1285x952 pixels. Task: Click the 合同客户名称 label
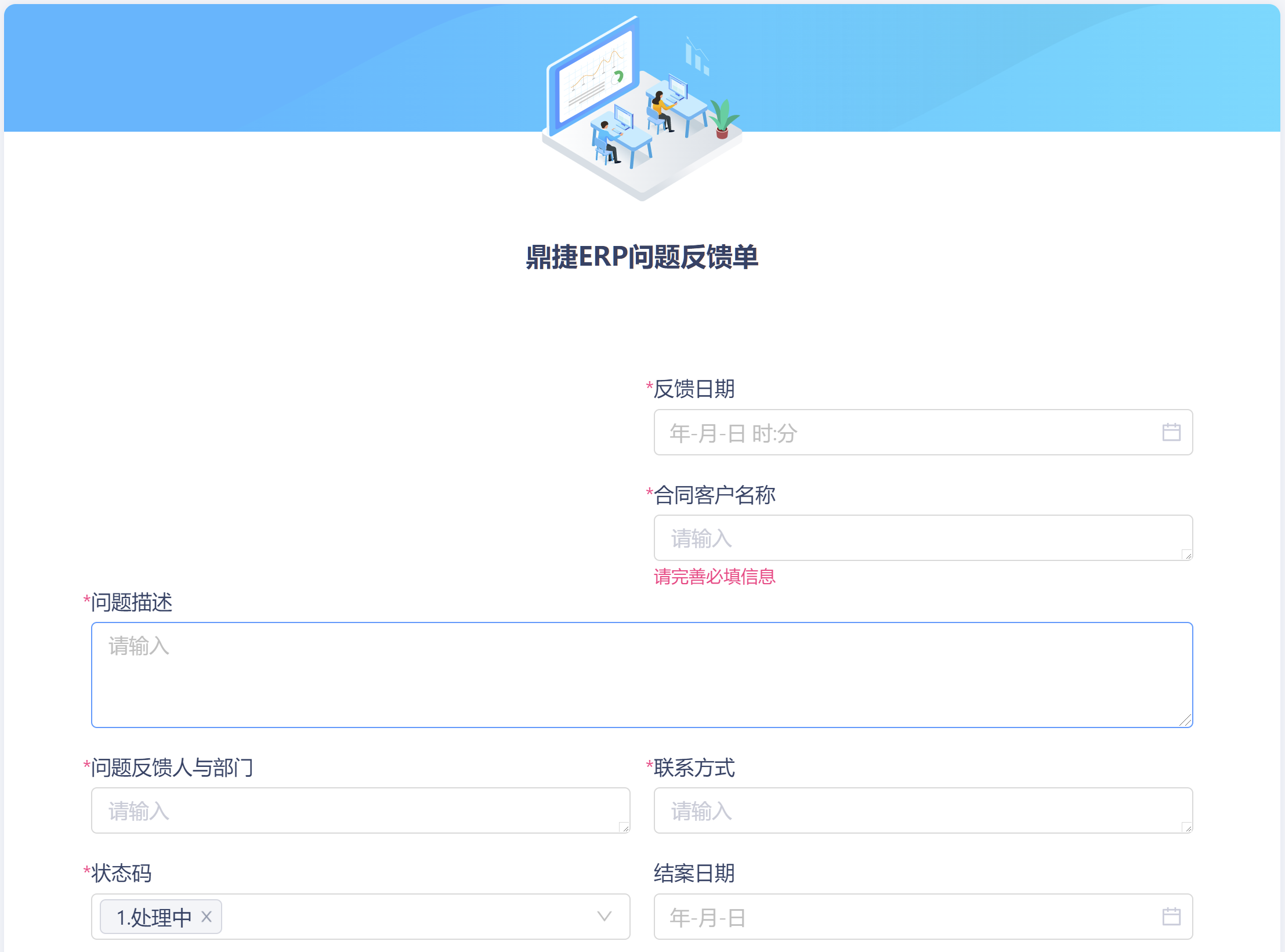715,495
